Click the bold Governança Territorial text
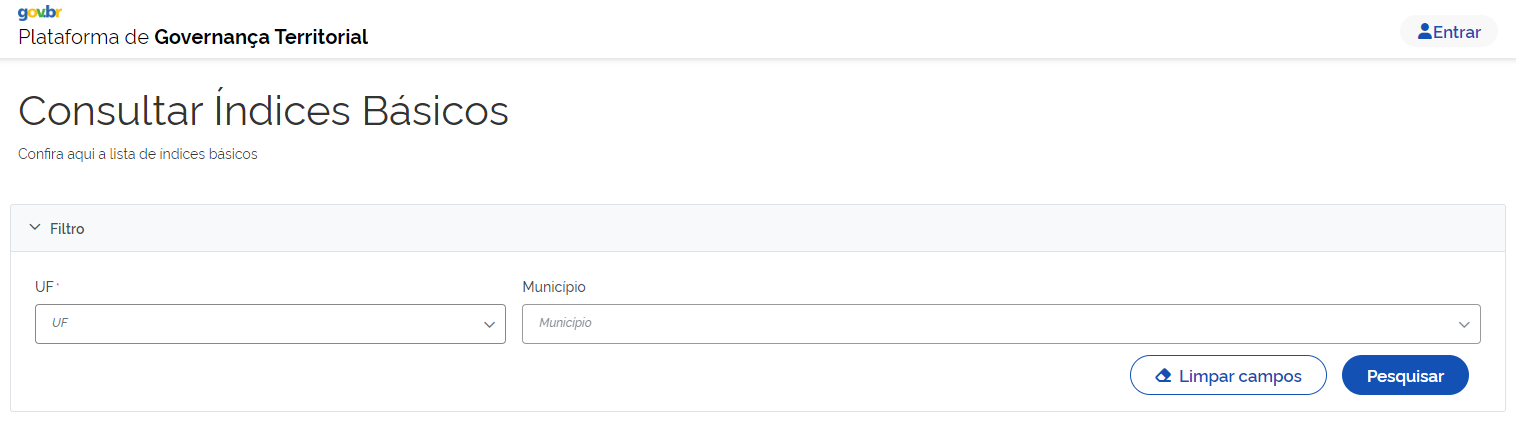Image resolution: width=1516 pixels, height=427 pixels. pyautogui.click(x=261, y=37)
